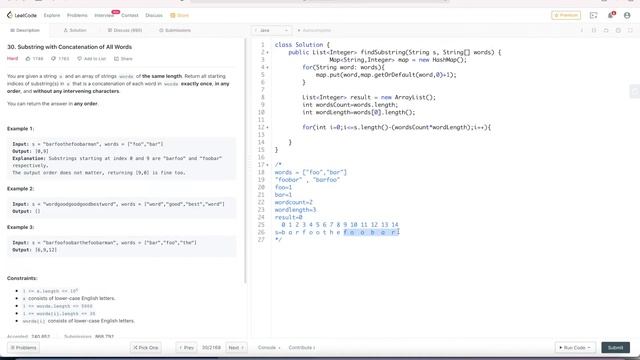Switch to the Discuss tab in problem panel

coord(125,30)
